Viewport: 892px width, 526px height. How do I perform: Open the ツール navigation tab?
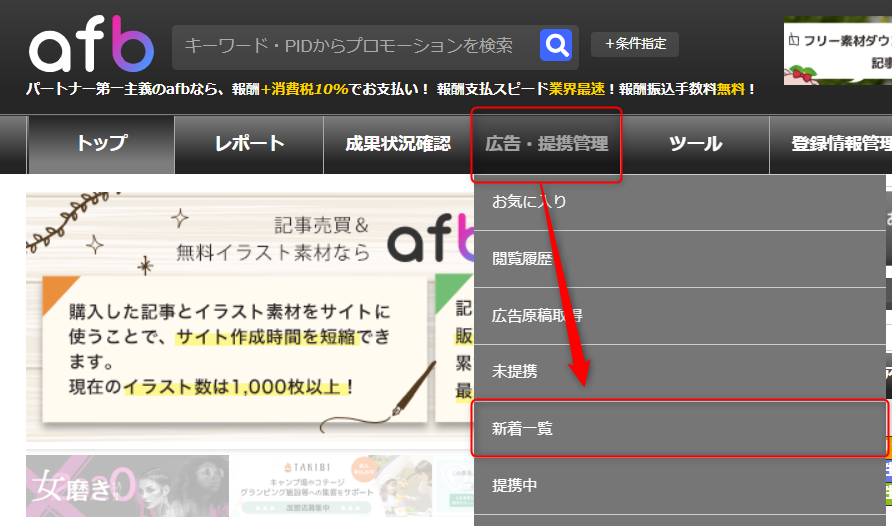click(x=695, y=144)
